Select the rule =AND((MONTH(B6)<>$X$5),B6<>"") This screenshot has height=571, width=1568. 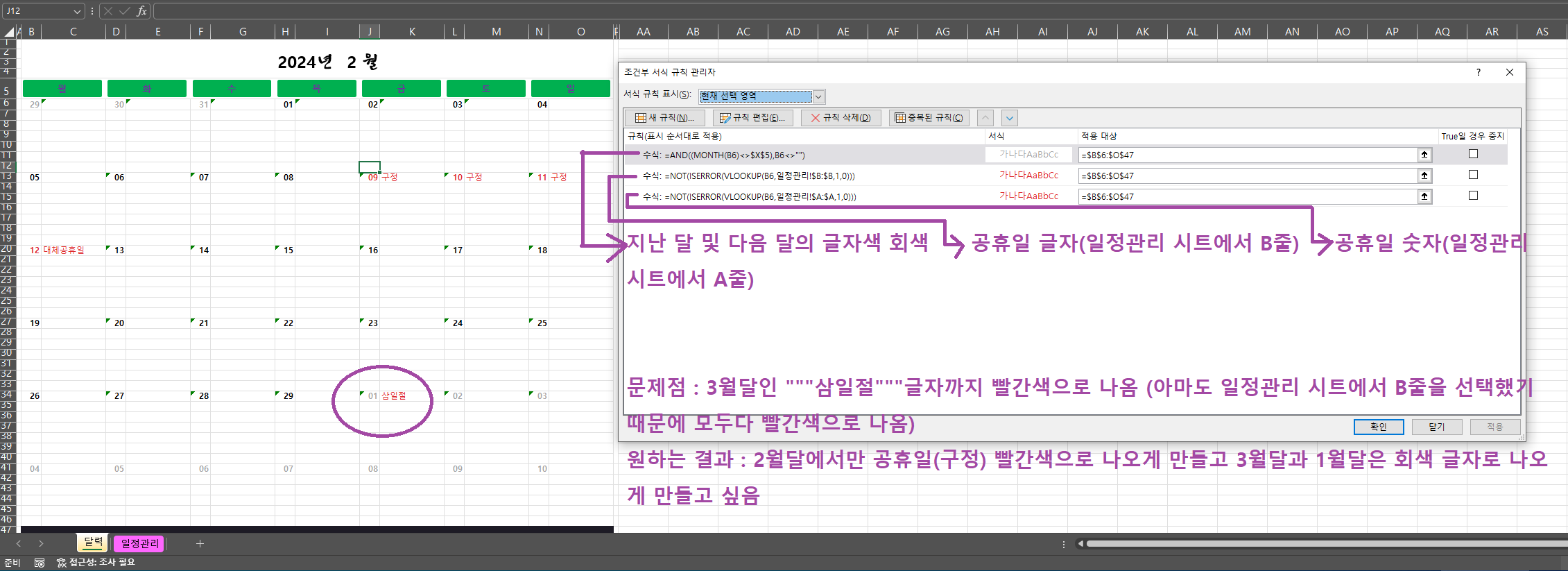tap(724, 155)
